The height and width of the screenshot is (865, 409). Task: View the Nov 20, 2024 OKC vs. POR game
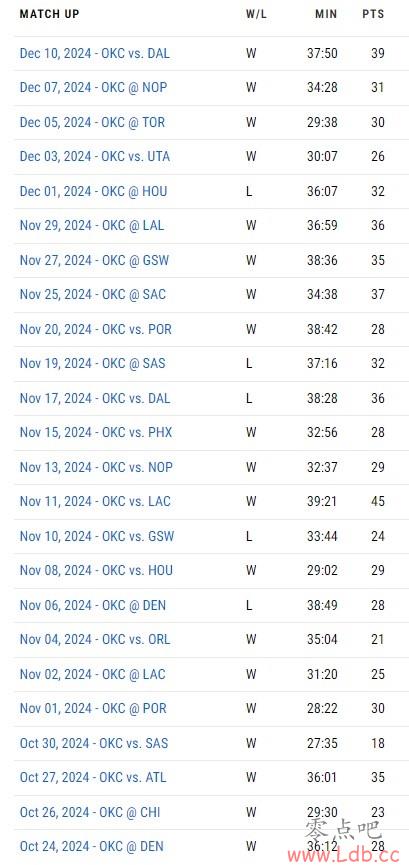pyautogui.click(x=95, y=329)
